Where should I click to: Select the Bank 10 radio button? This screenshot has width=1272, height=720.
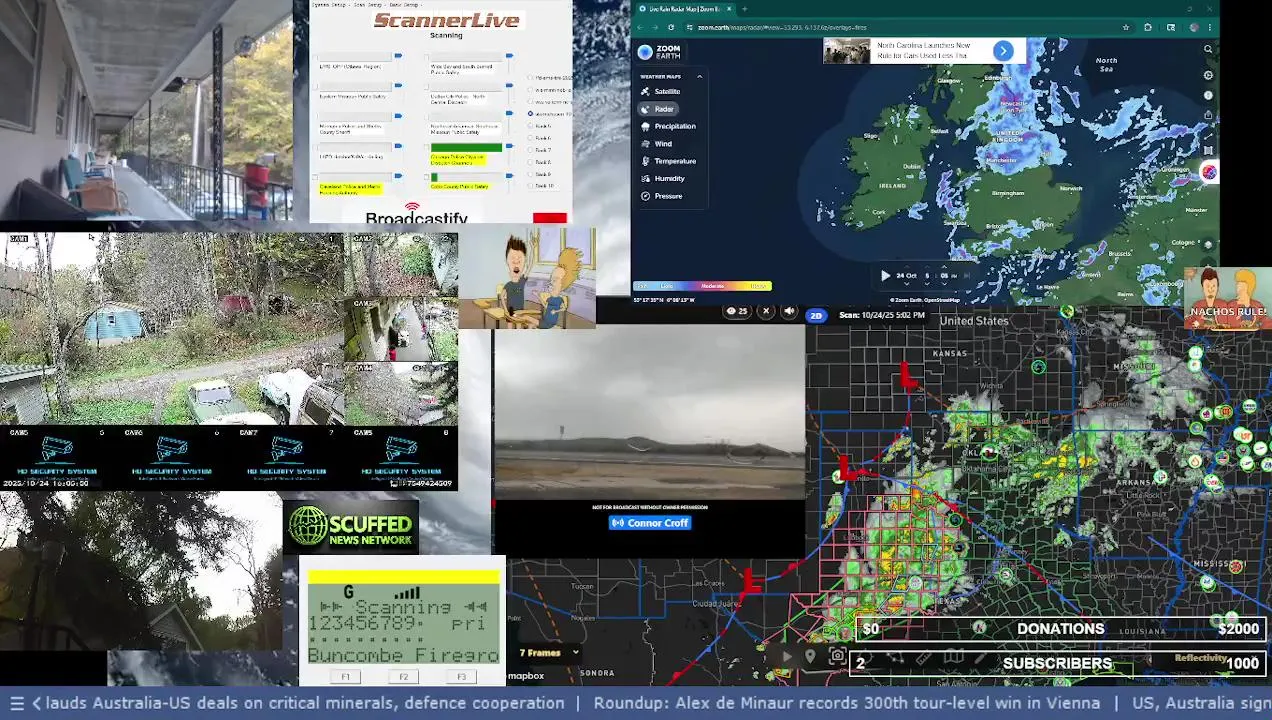click(x=531, y=186)
